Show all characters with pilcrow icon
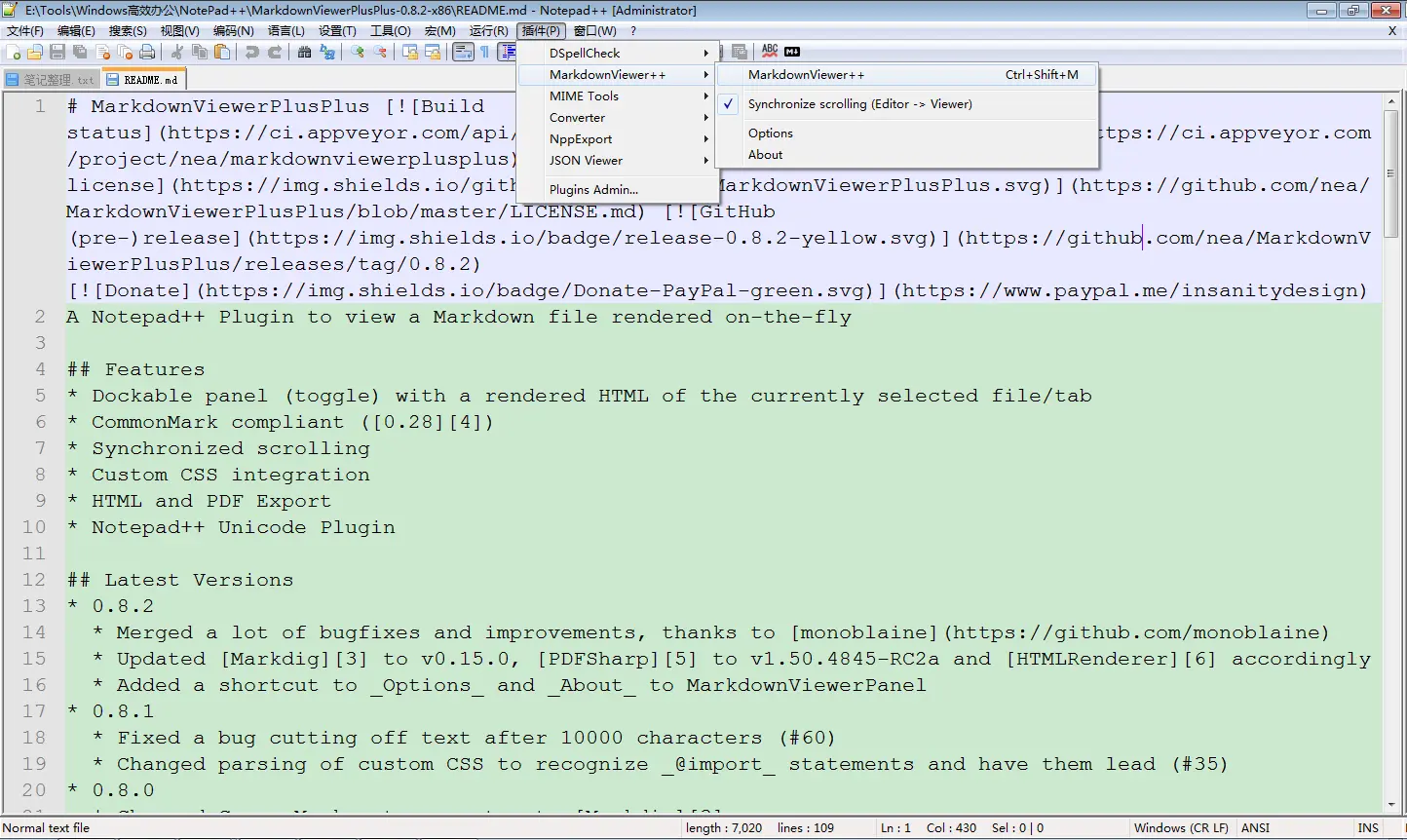 tap(484, 52)
